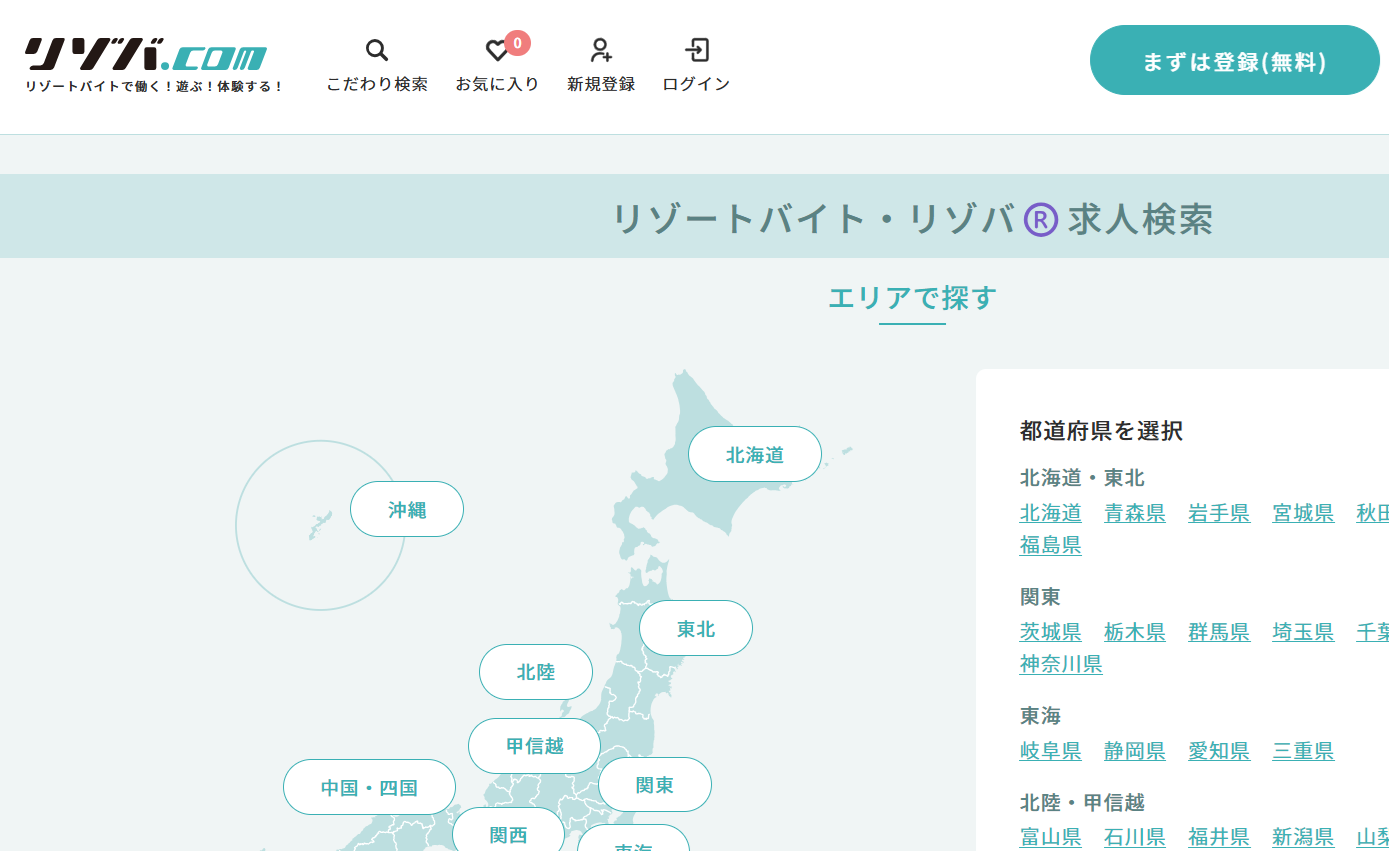Choose the 東北 region on the map

(695, 629)
